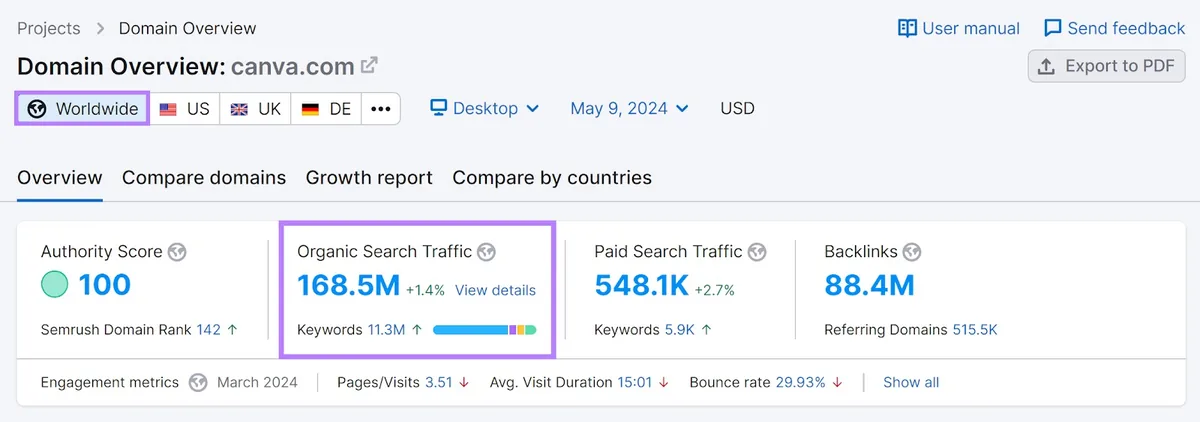Screen dimensions: 1200x422
Task: Select the DE country database
Action: point(326,108)
